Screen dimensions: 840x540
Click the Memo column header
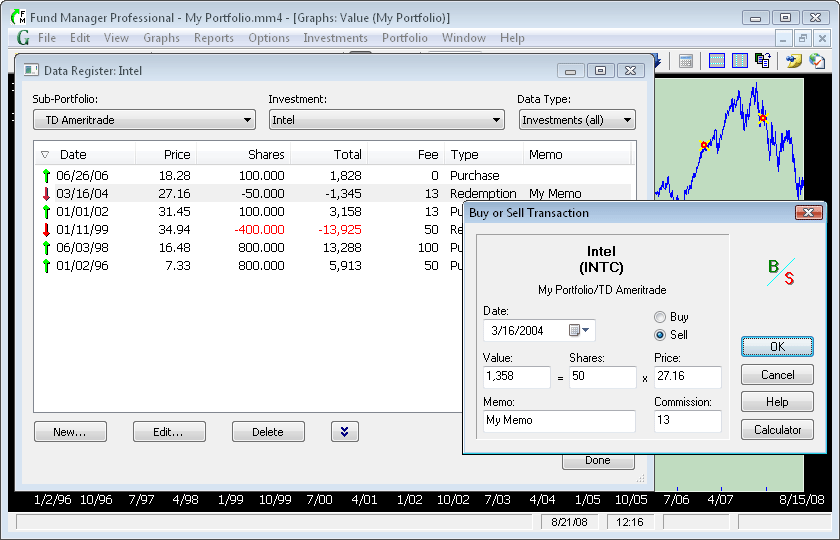click(577, 154)
